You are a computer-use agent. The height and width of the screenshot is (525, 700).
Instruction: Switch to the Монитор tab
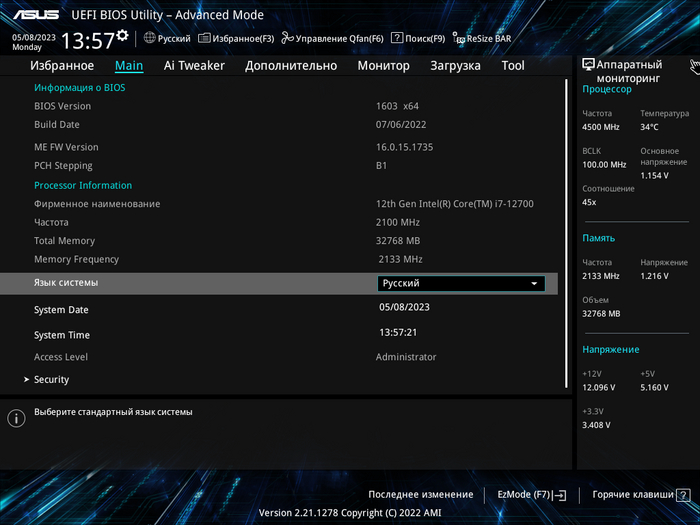(383, 66)
